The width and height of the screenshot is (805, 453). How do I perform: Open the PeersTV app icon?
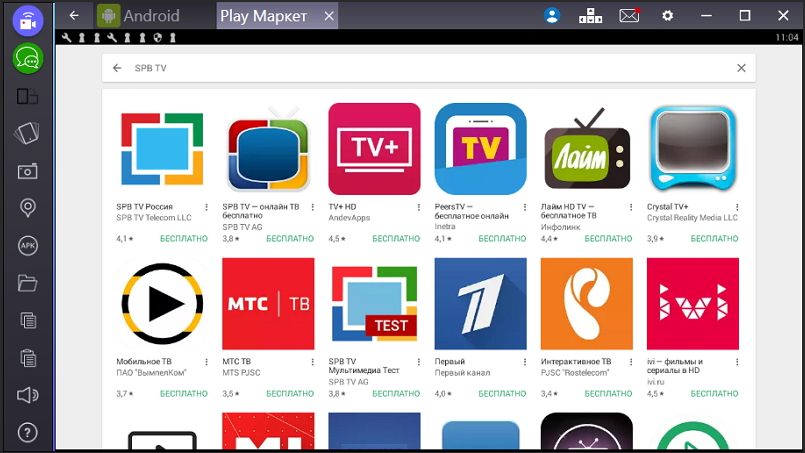pos(481,149)
